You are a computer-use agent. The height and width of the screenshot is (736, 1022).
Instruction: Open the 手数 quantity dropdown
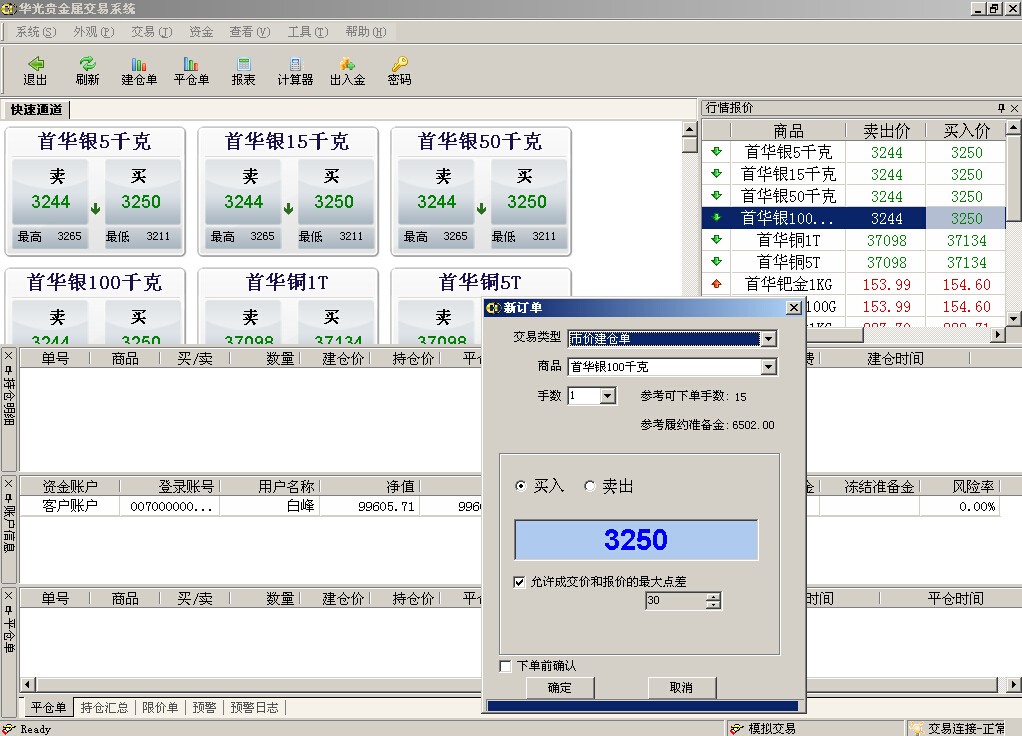pos(607,396)
